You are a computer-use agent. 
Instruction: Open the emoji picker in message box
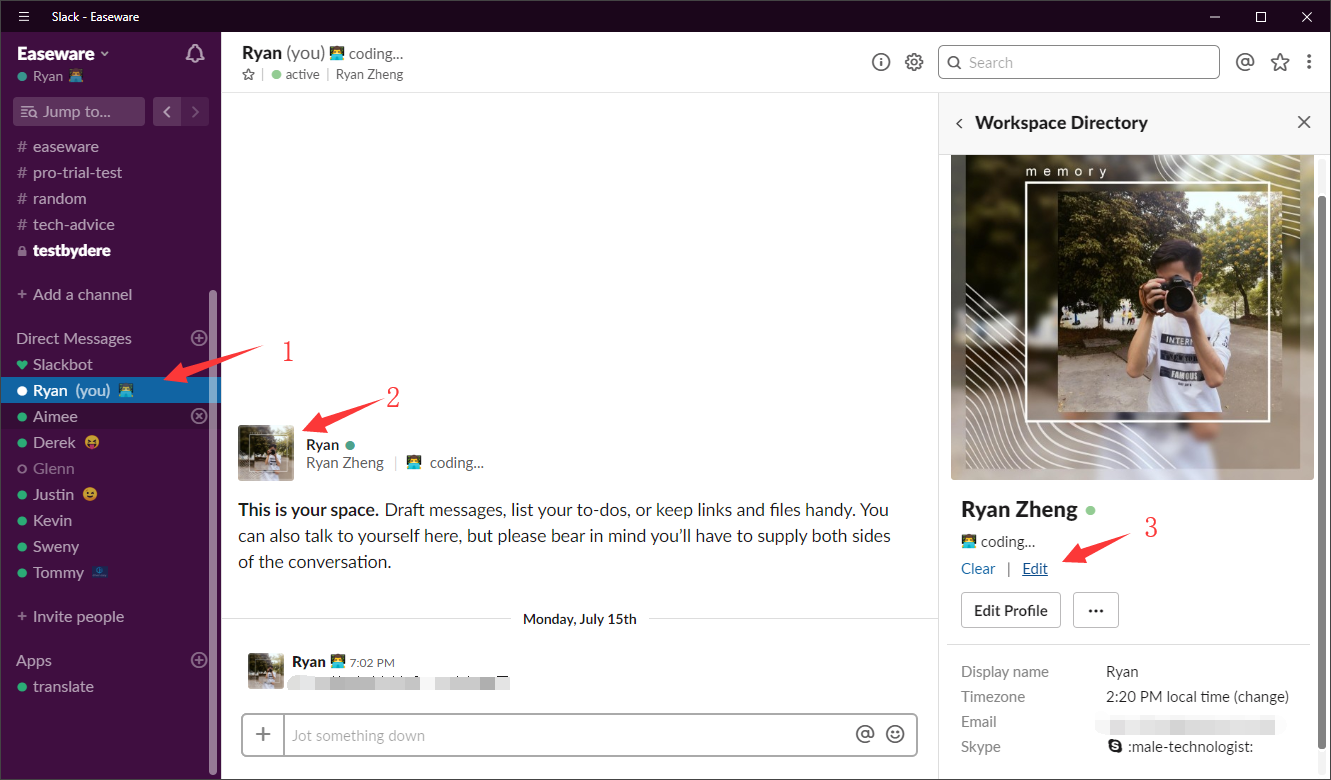point(895,734)
